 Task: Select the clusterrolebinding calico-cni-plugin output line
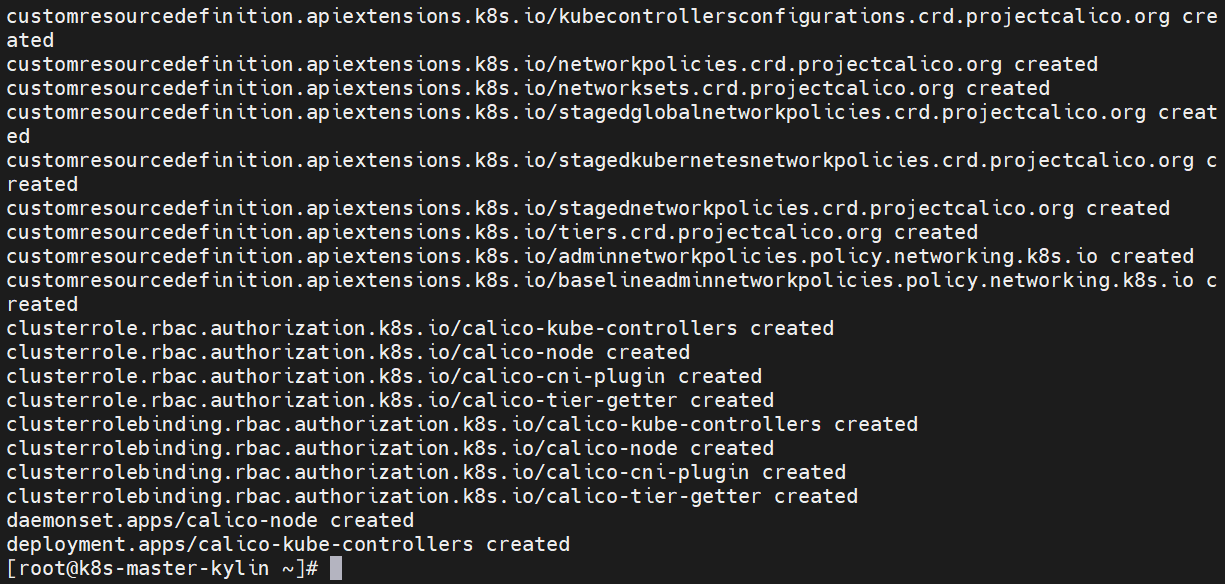[426, 472]
